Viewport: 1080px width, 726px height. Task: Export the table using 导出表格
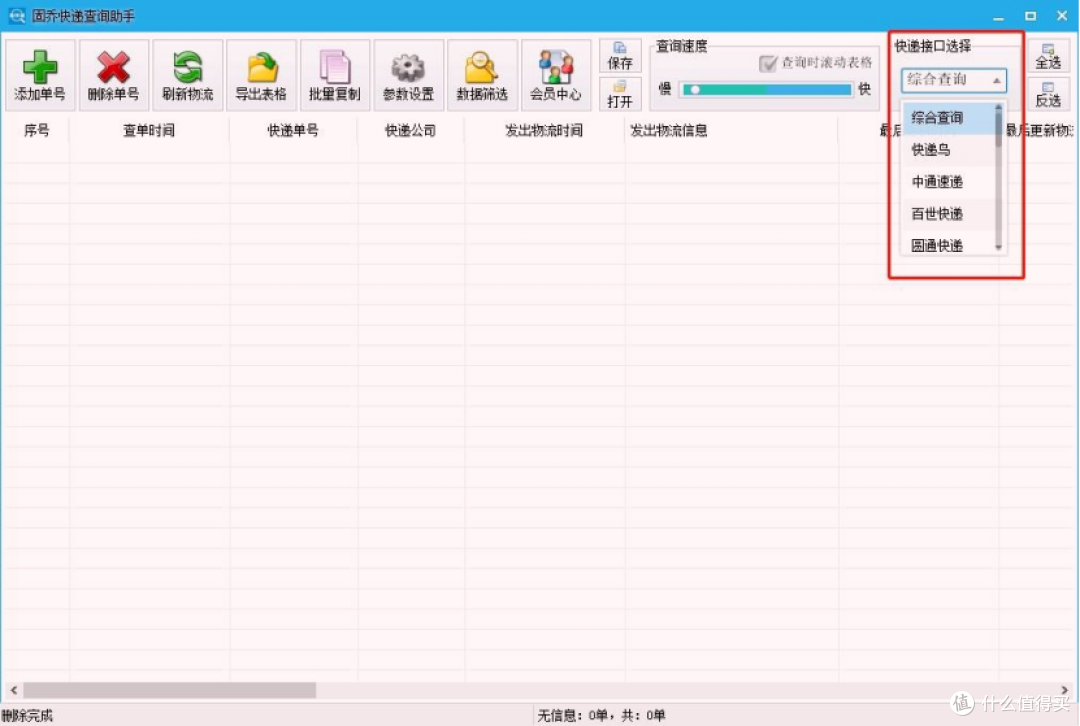tap(261, 74)
